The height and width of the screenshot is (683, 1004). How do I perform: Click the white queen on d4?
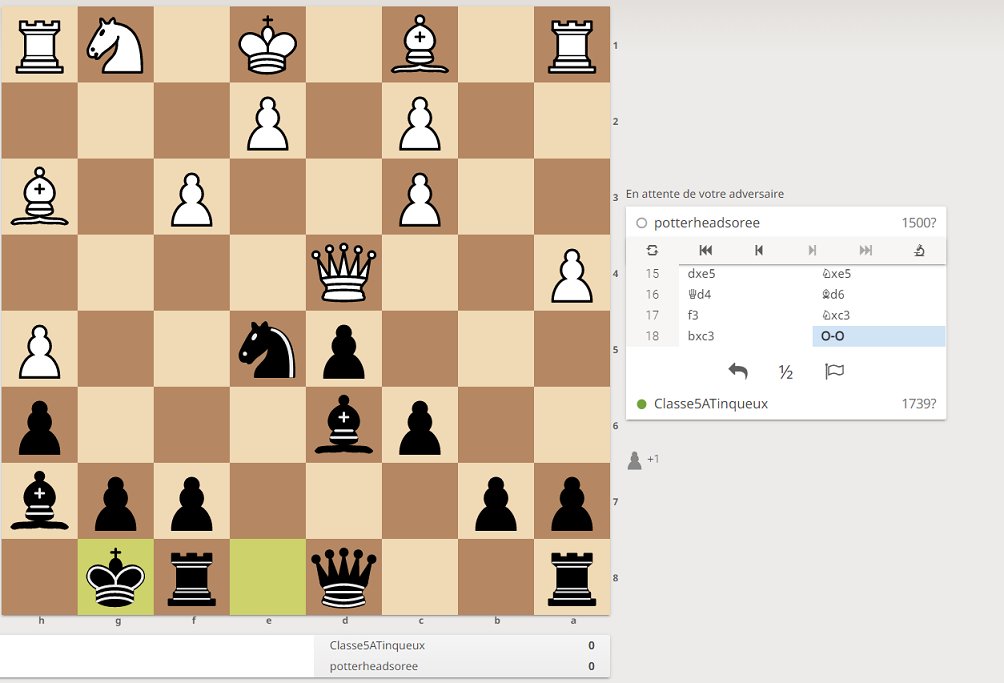click(345, 275)
